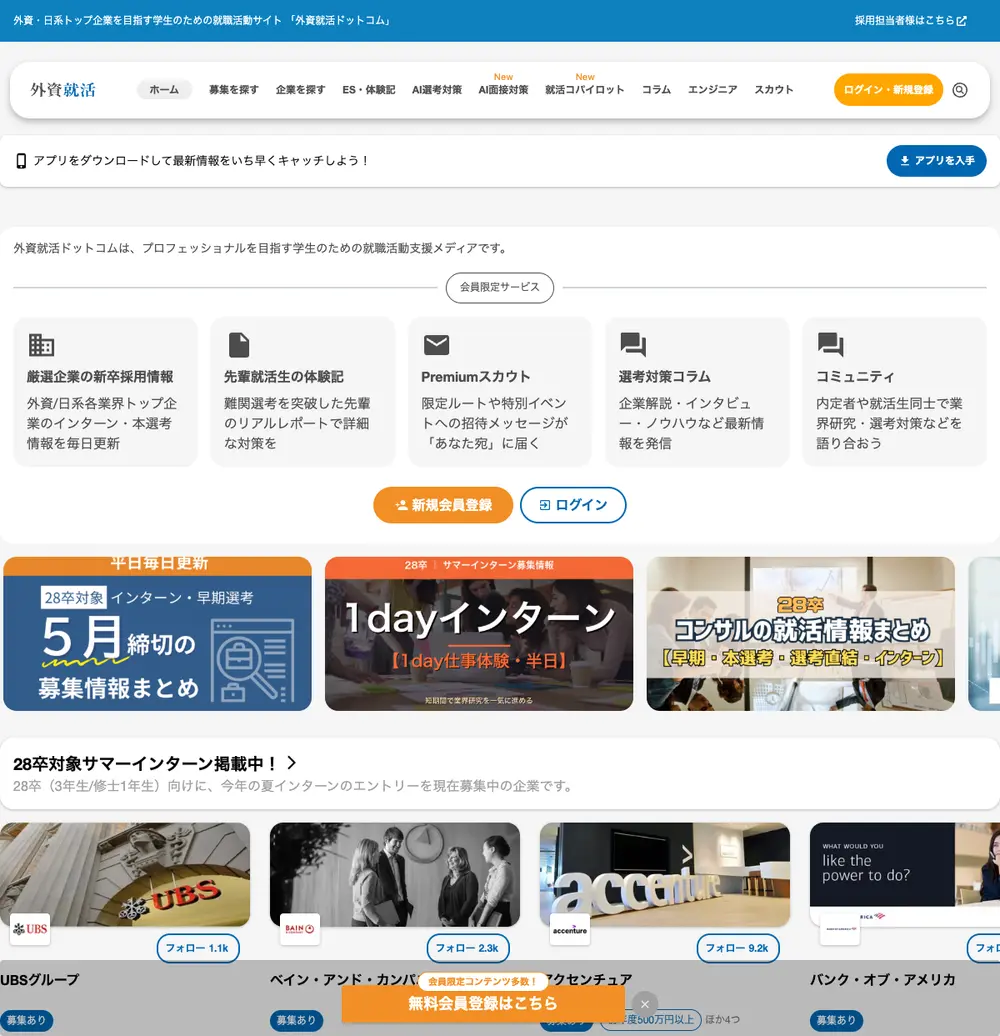
Task: Click the Bain logo badge
Action: tap(300, 929)
